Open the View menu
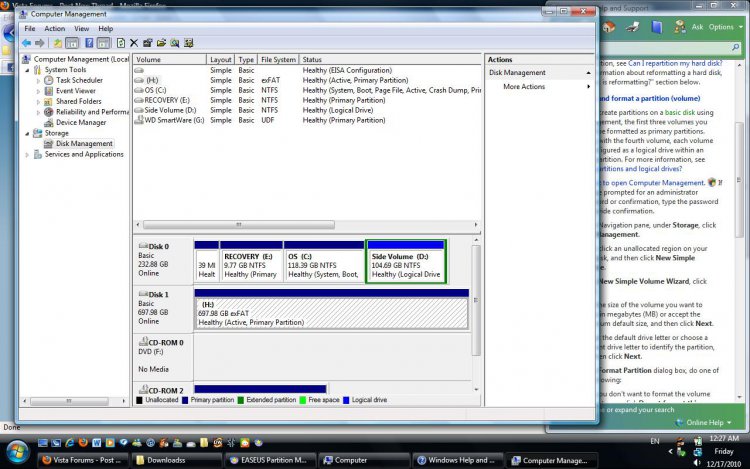 [x=81, y=29]
